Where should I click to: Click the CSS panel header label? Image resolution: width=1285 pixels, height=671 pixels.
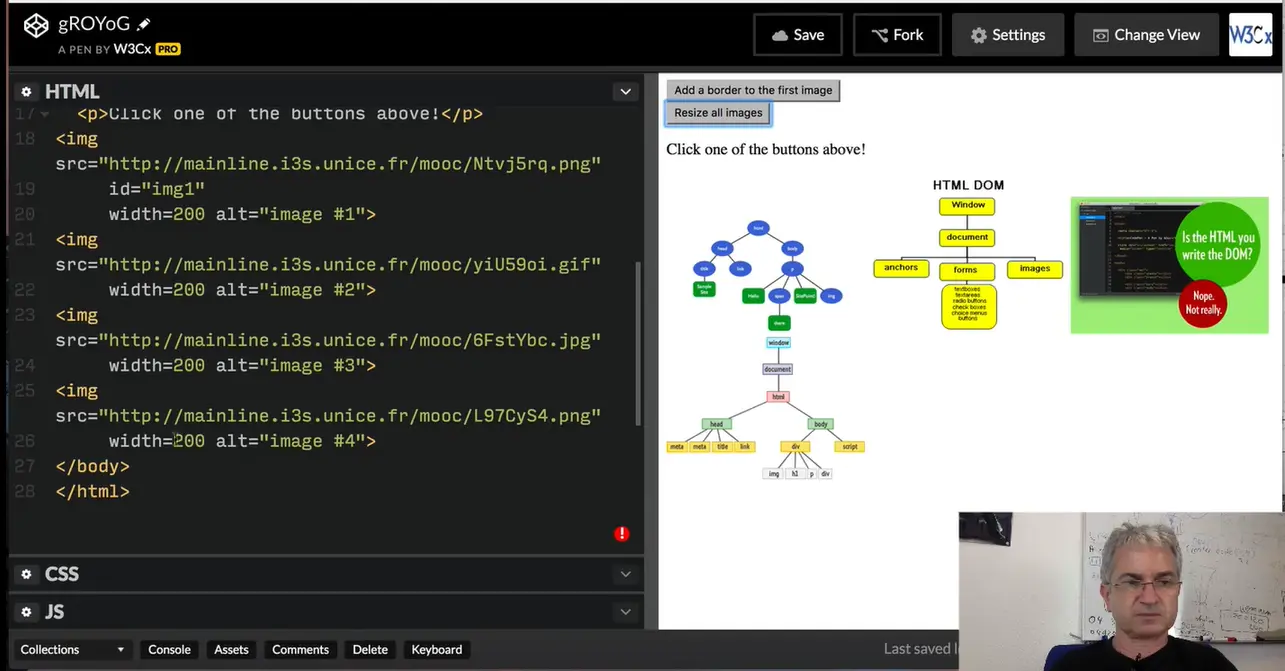coord(62,574)
